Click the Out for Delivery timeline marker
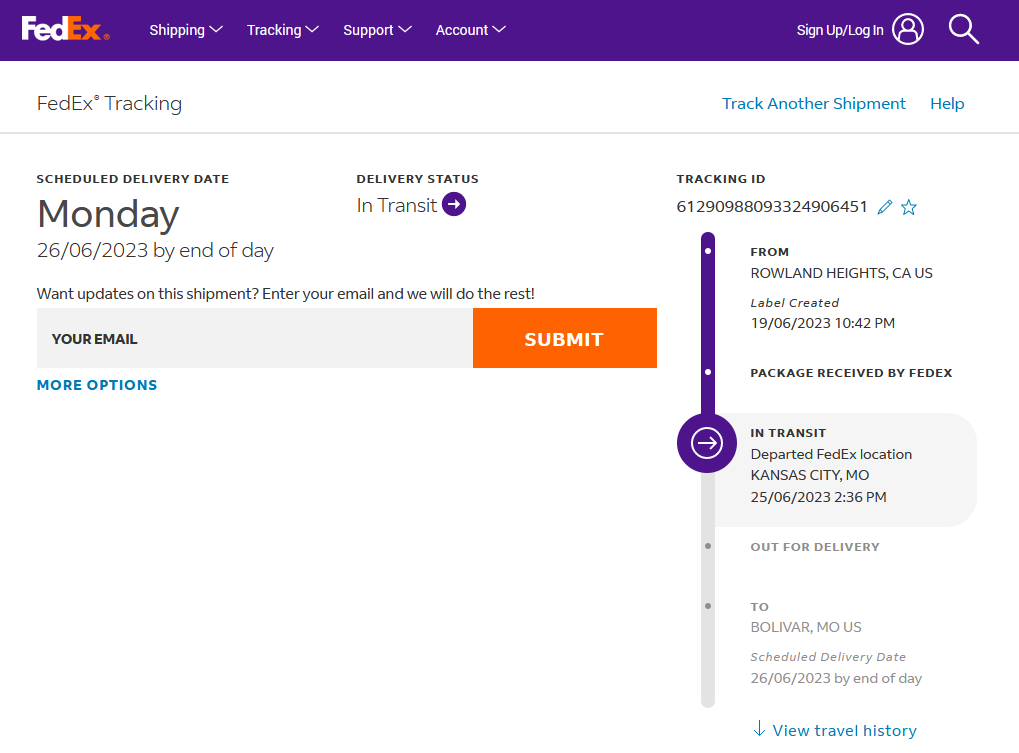This screenshot has width=1019, height=753. pyautogui.click(x=708, y=546)
